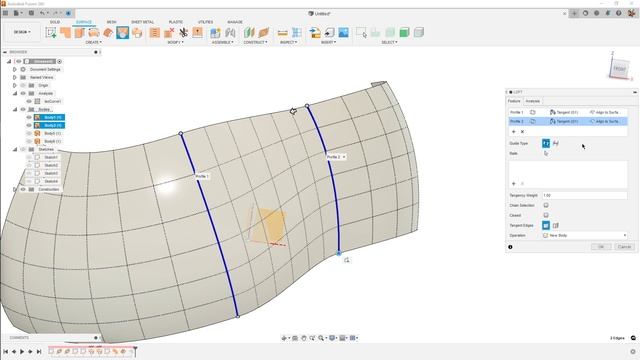Expand the Named Views node
The width and height of the screenshot is (640, 360).
pyautogui.click(x=15, y=77)
